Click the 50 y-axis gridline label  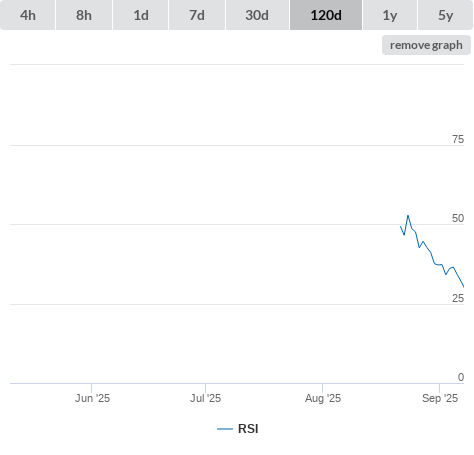[x=458, y=218]
